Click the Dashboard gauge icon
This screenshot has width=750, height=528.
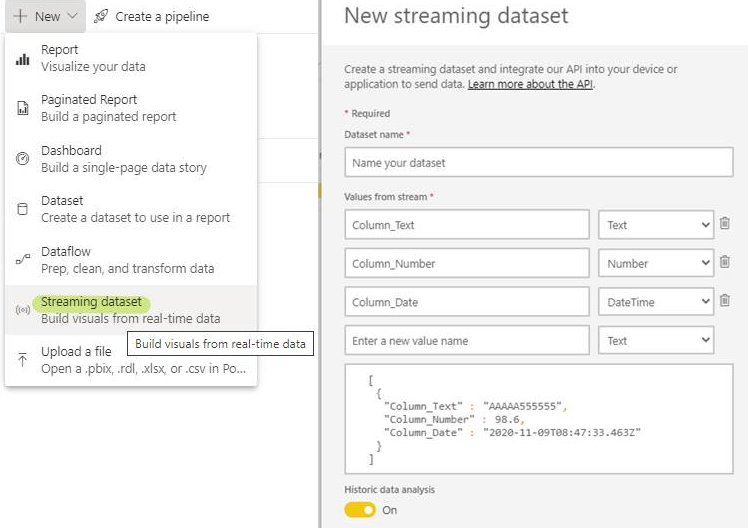22,158
